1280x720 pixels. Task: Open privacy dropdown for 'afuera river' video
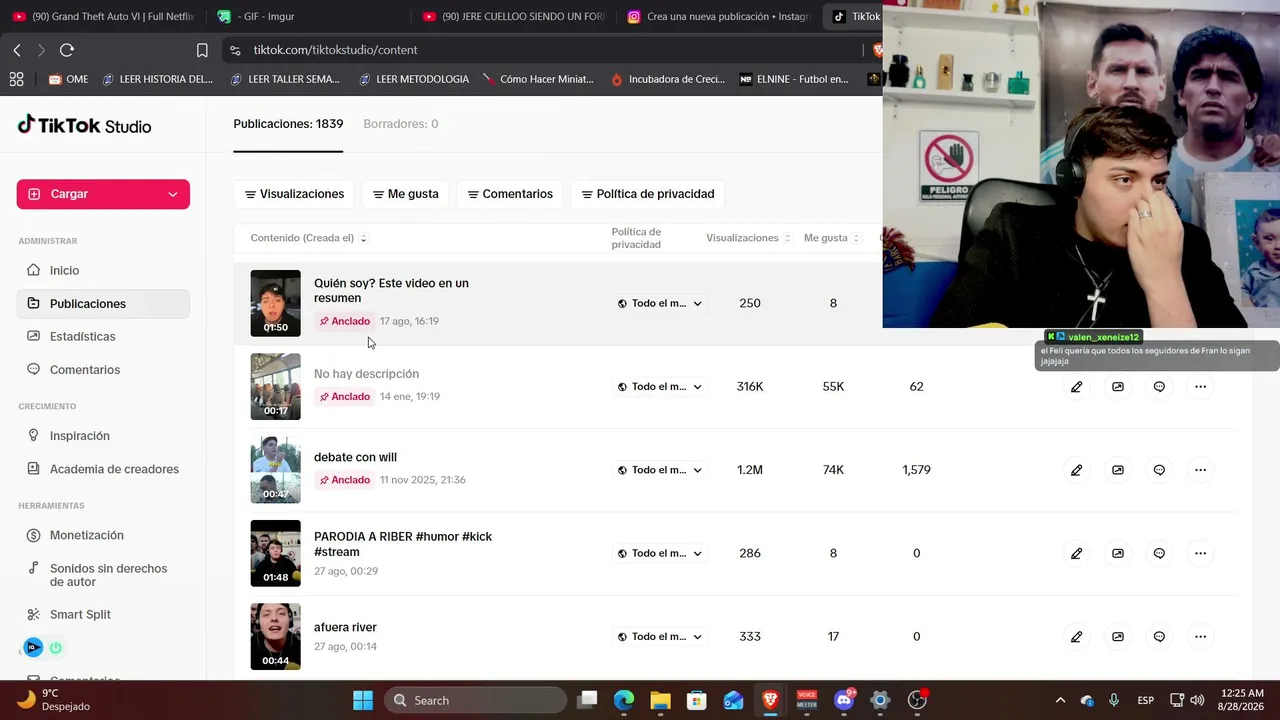coord(660,636)
